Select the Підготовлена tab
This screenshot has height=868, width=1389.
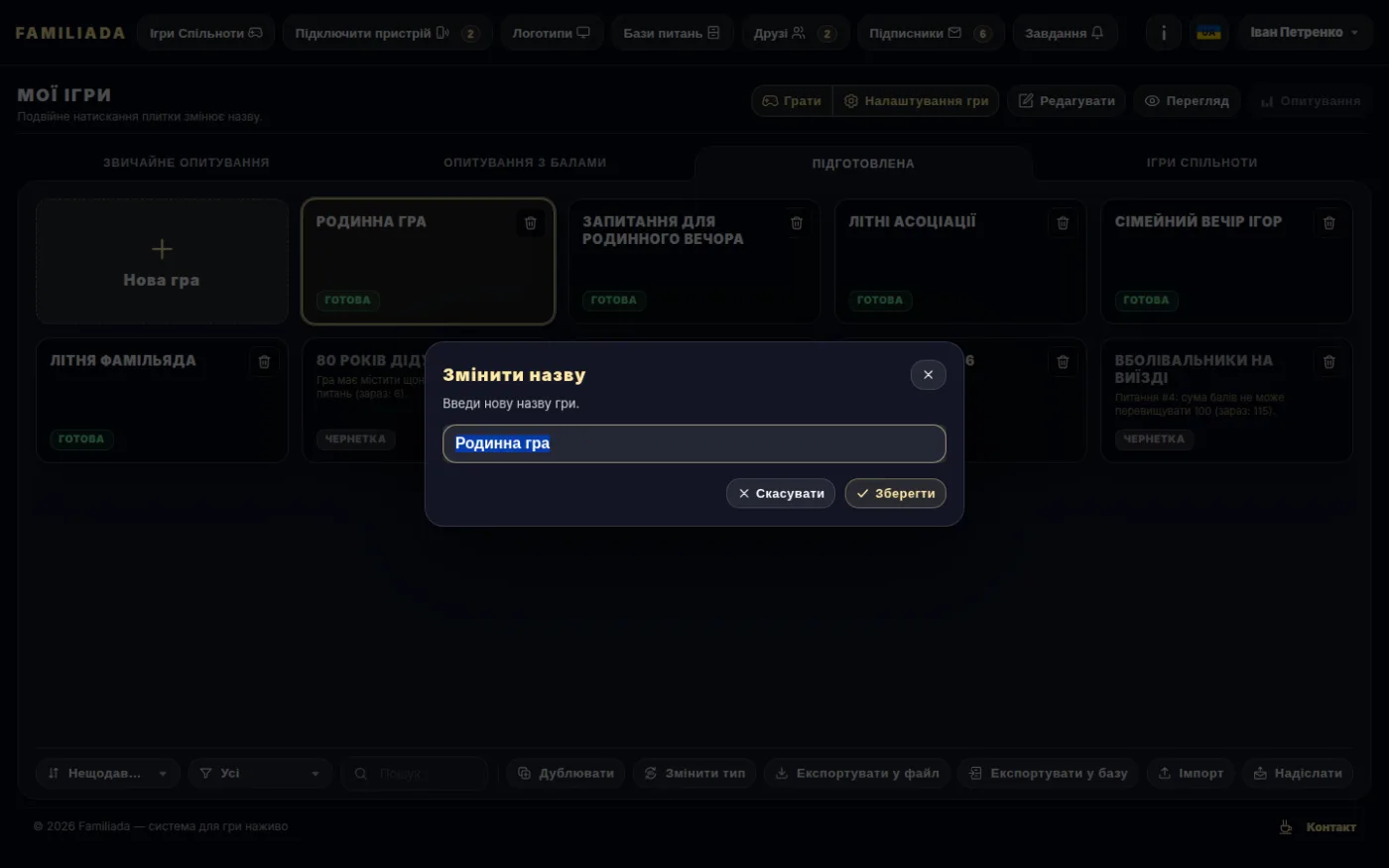[863, 164]
